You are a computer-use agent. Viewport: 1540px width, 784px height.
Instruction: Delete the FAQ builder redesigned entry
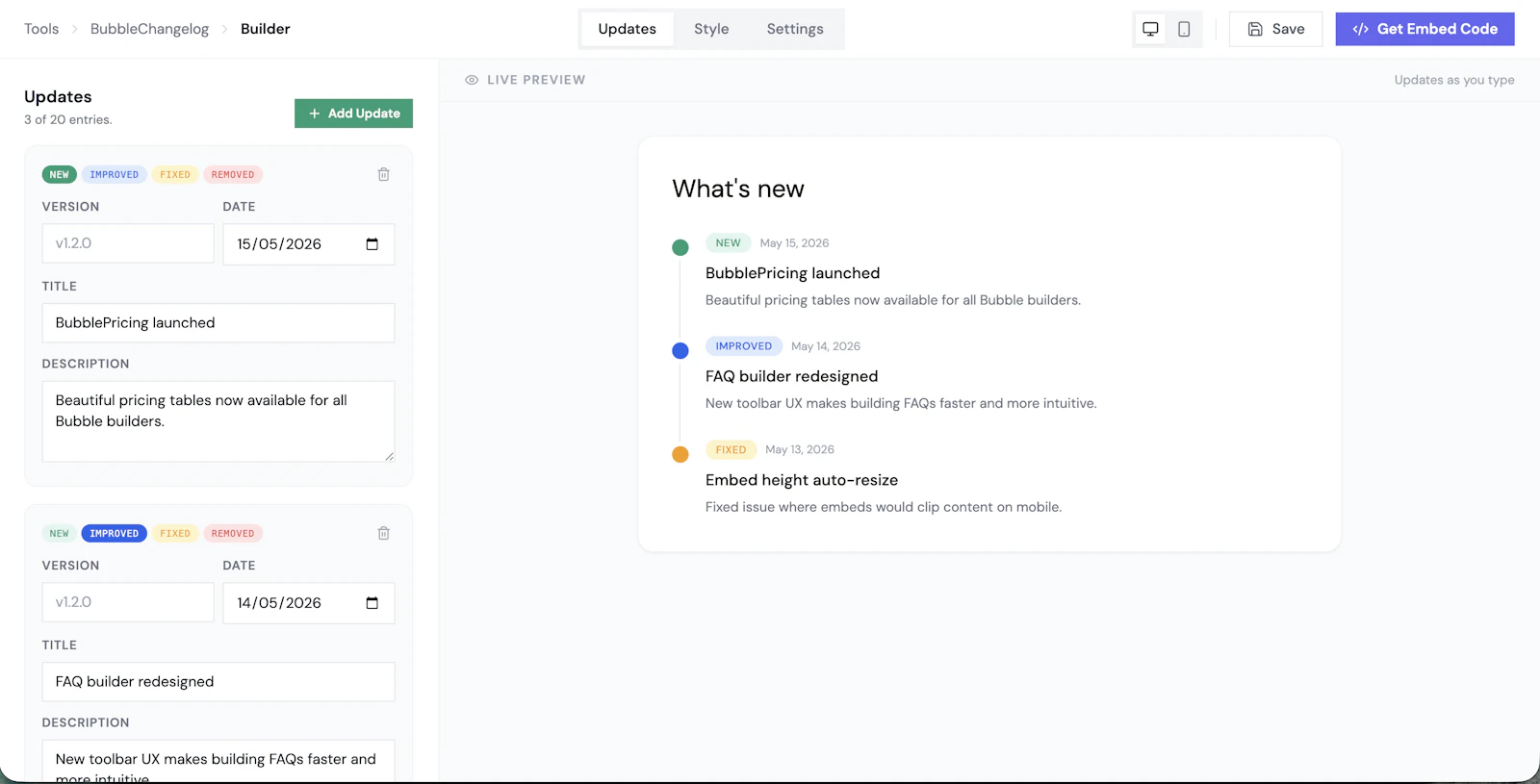[384, 533]
